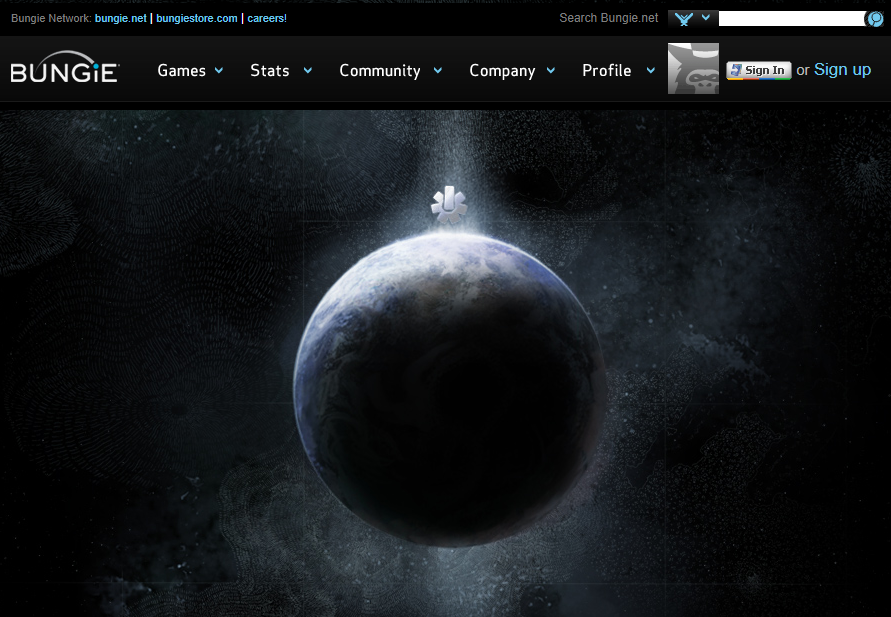Follow the bungiestore.com link

click(x=197, y=18)
